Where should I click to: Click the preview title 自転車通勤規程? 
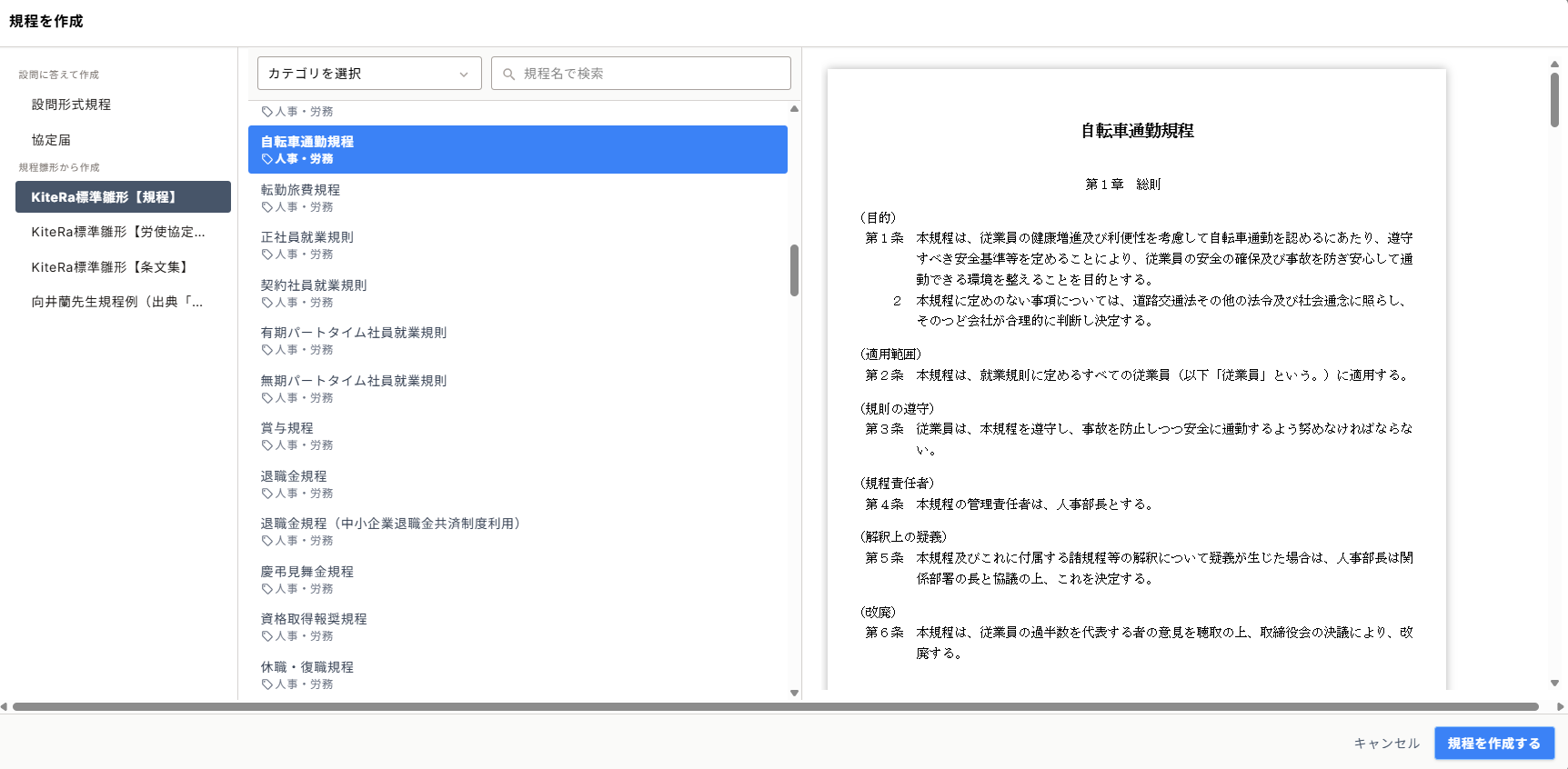[x=1137, y=131]
